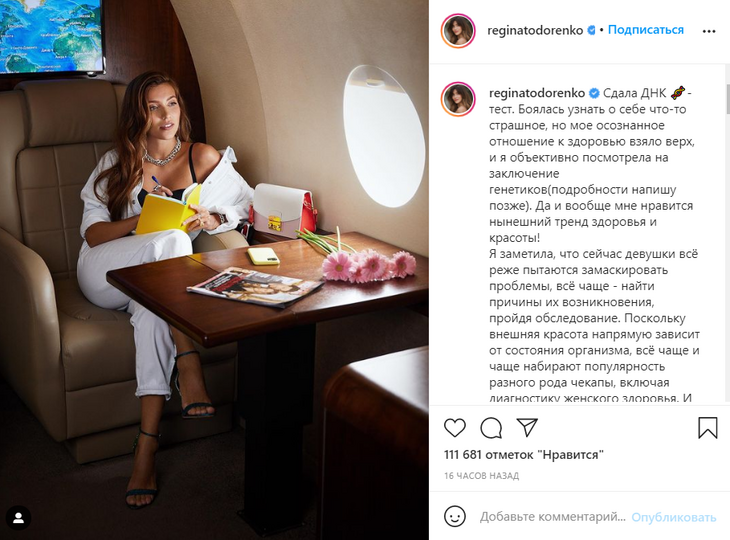Open reginatodorenko profile from header username
Screen dimensions: 730x540
pyautogui.click(x=535, y=30)
